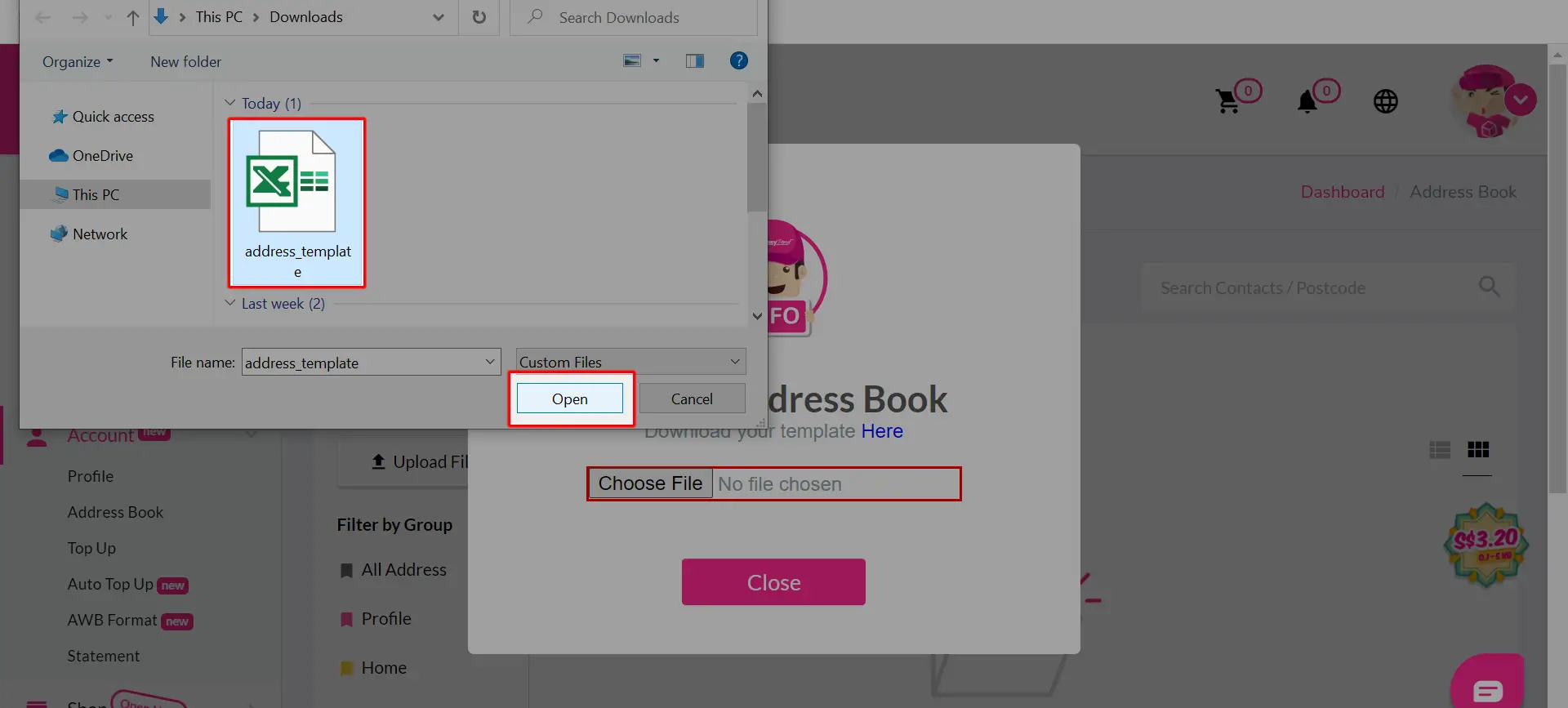This screenshot has width=1568, height=708.
Task: Open Profile in Account sidebar
Action: (x=91, y=476)
